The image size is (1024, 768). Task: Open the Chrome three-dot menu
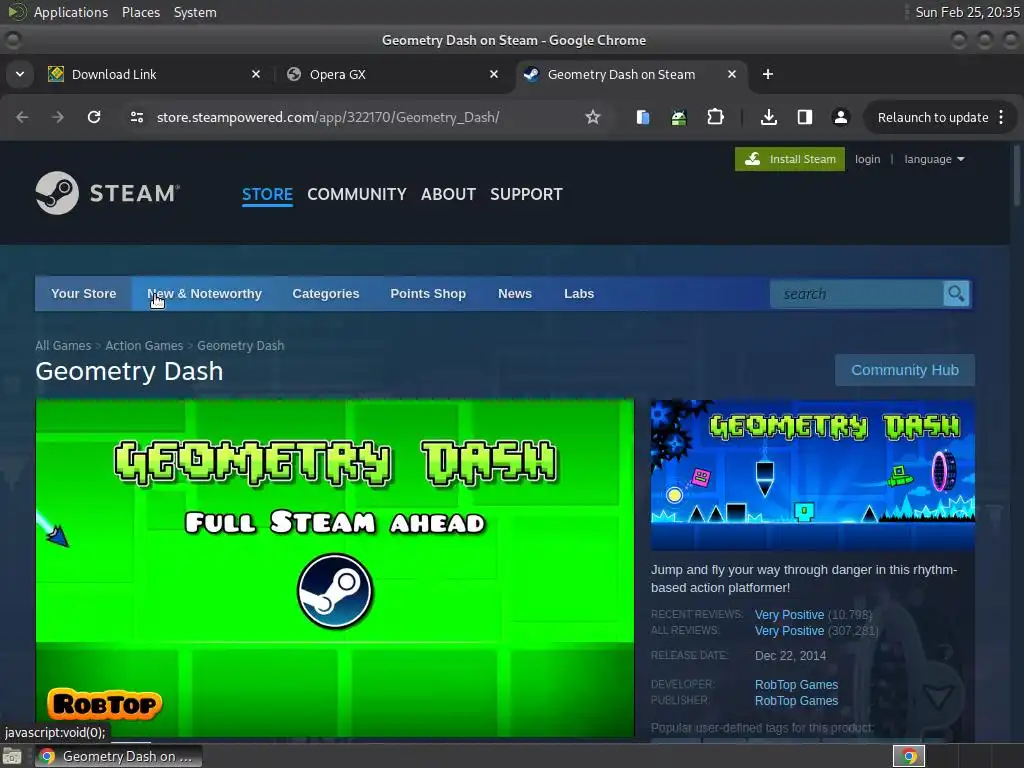[x=1001, y=117]
